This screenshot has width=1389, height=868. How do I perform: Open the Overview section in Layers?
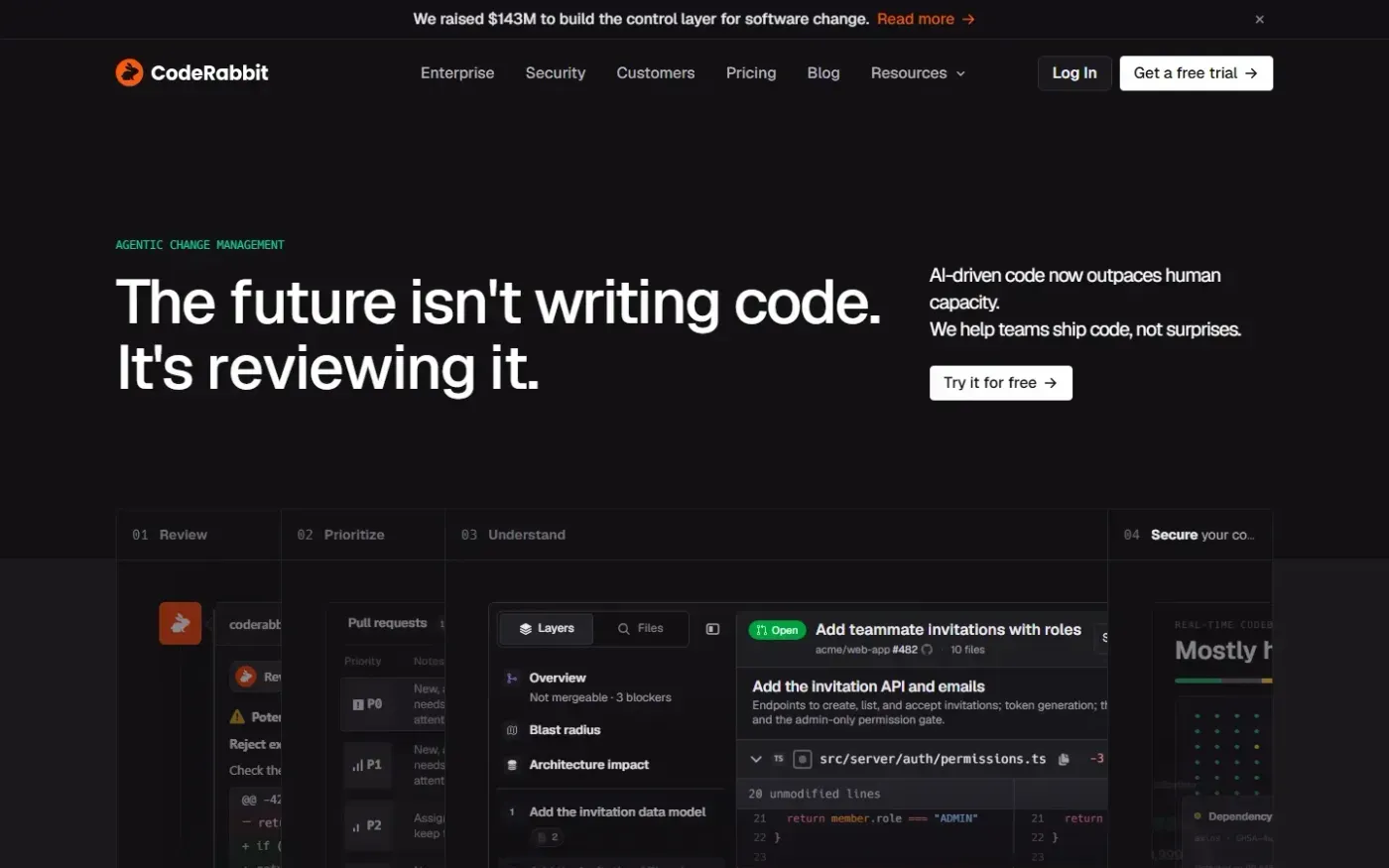pyautogui.click(x=558, y=679)
